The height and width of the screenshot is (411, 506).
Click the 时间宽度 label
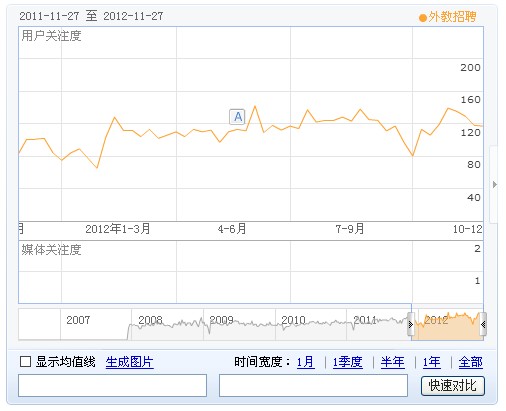click(x=262, y=362)
